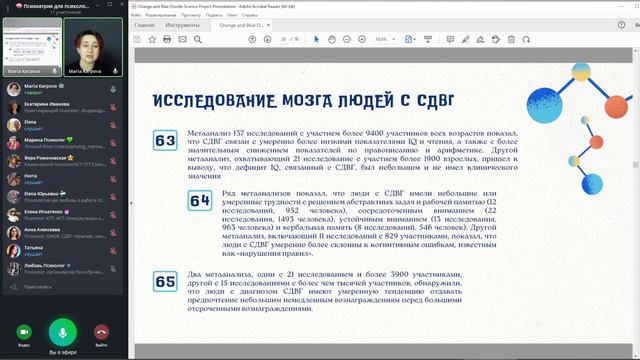This screenshot has width=640, height=360.
Task: Go to previous page arrow up icon
Action: coord(252,40)
